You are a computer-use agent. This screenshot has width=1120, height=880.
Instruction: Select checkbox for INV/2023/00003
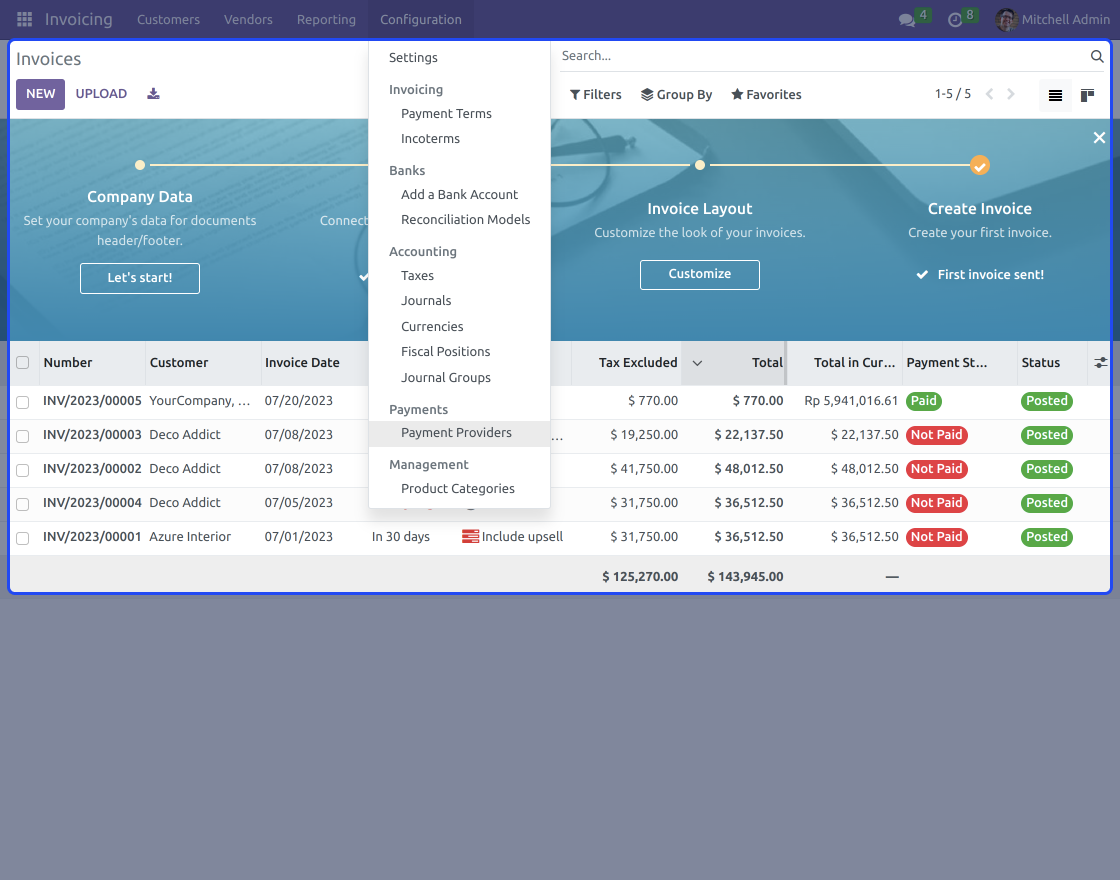click(23, 436)
